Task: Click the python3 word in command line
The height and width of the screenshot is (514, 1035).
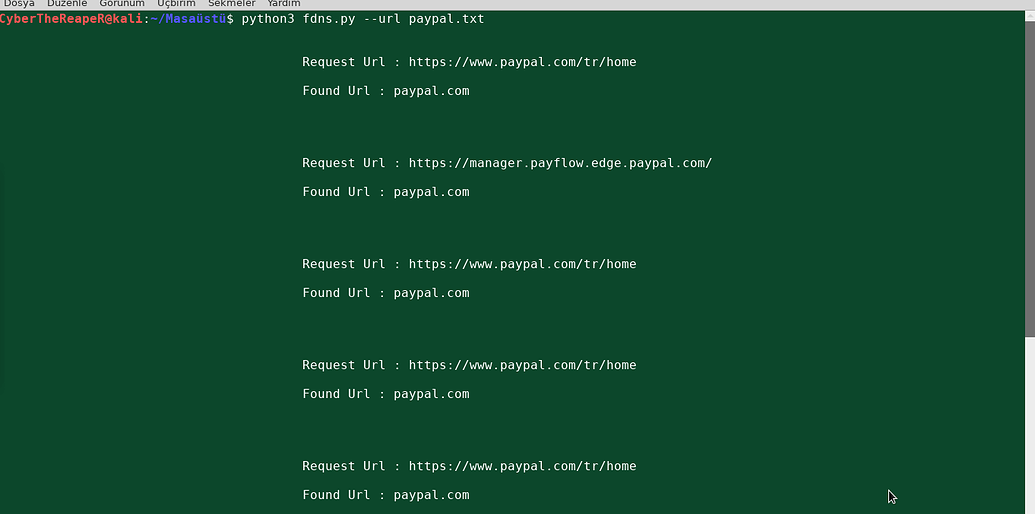Action: tap(267, 18)
